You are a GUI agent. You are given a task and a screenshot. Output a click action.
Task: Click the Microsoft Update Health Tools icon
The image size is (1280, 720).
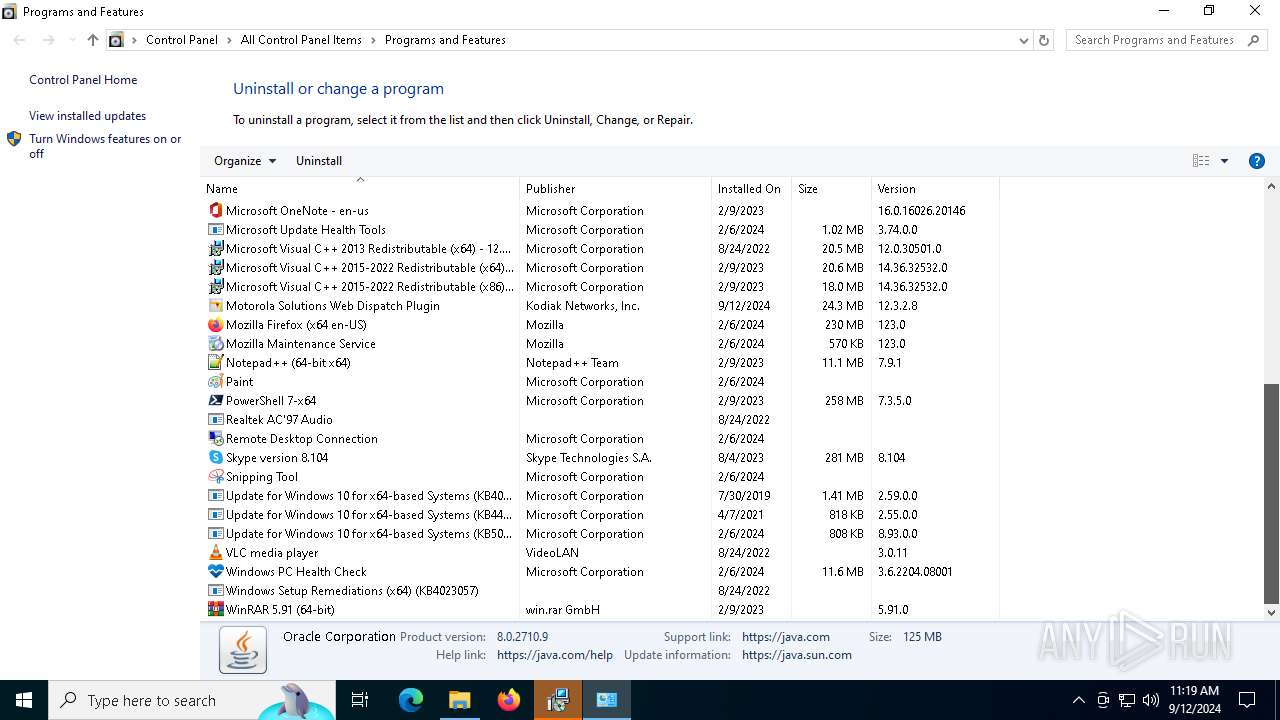click(215, 230)
